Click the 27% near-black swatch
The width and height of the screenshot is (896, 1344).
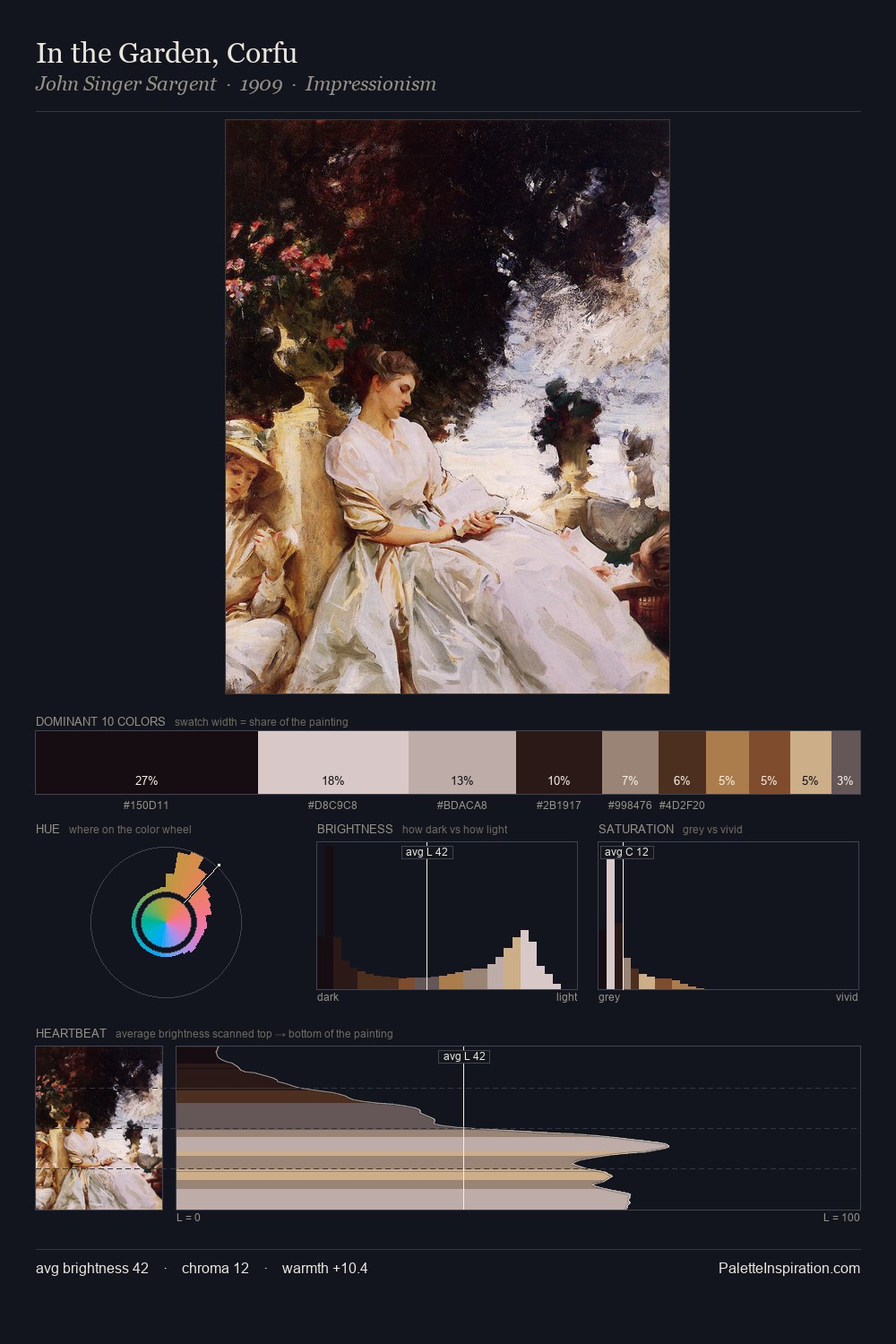147,762
